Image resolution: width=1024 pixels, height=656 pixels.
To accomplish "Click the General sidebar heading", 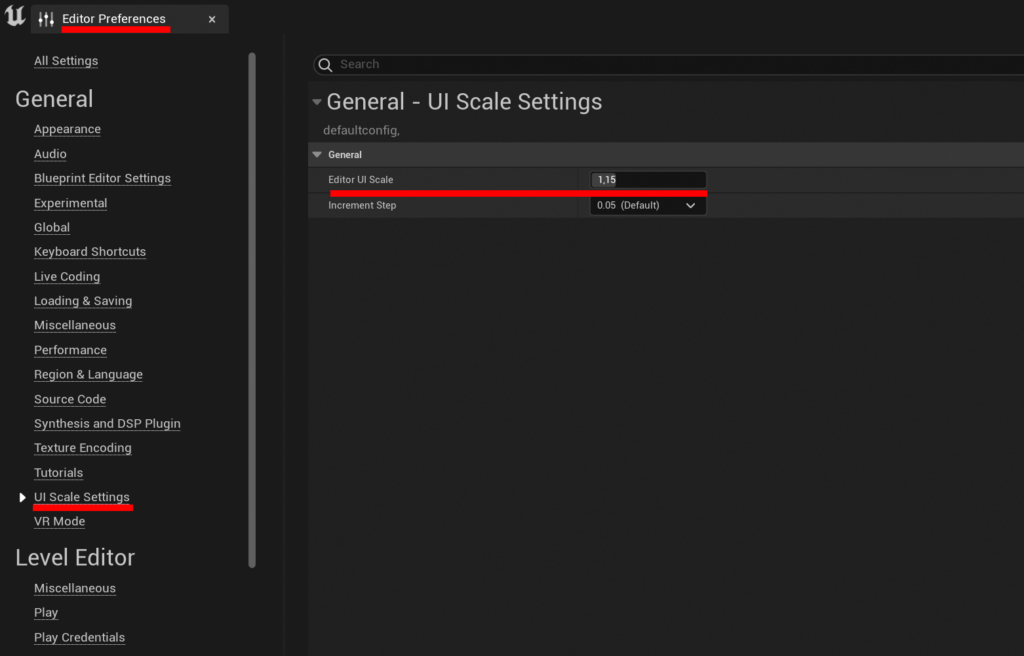I will pyautogui.click(x=54, y=99).
